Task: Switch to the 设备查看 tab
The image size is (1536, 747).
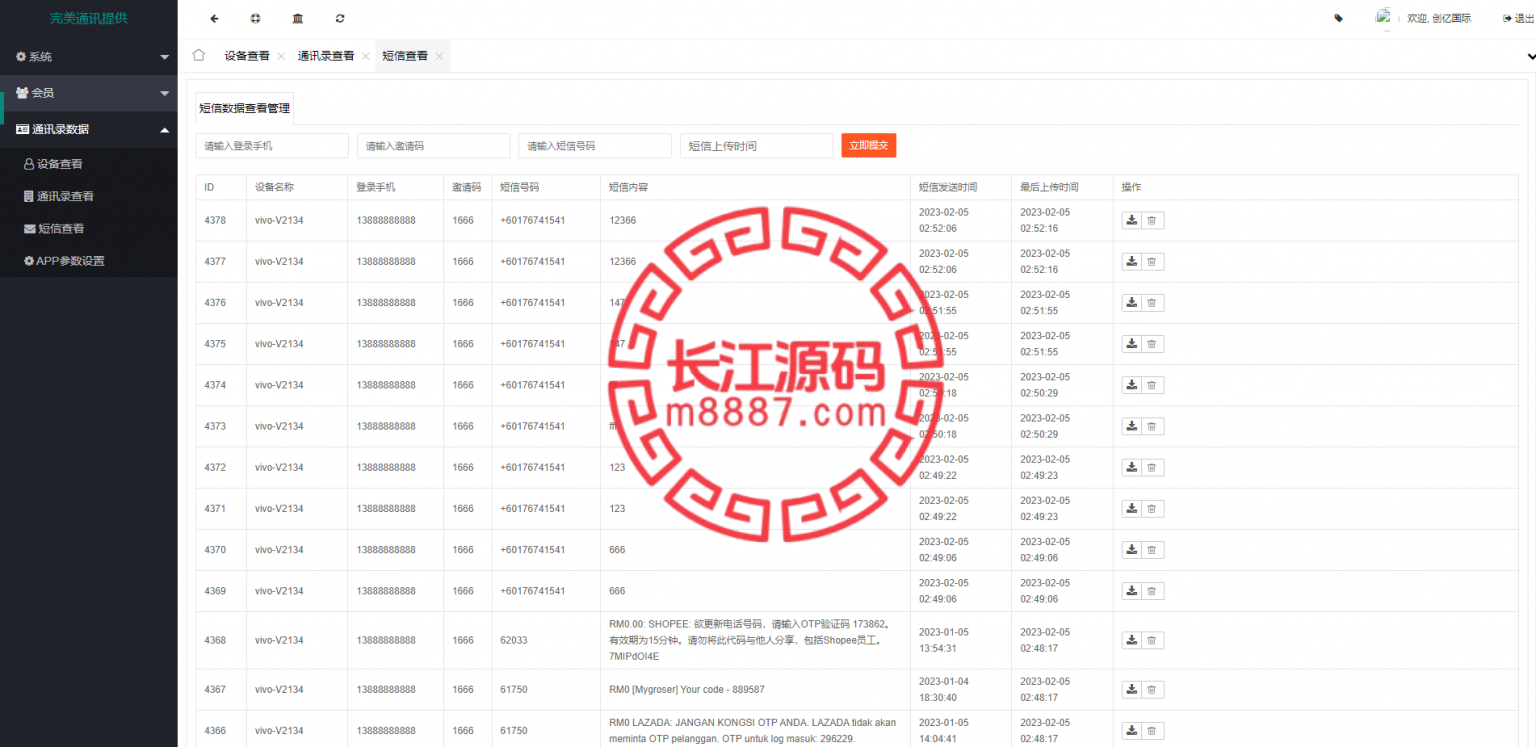Action: pyautogui.click(x=246, y=56)
